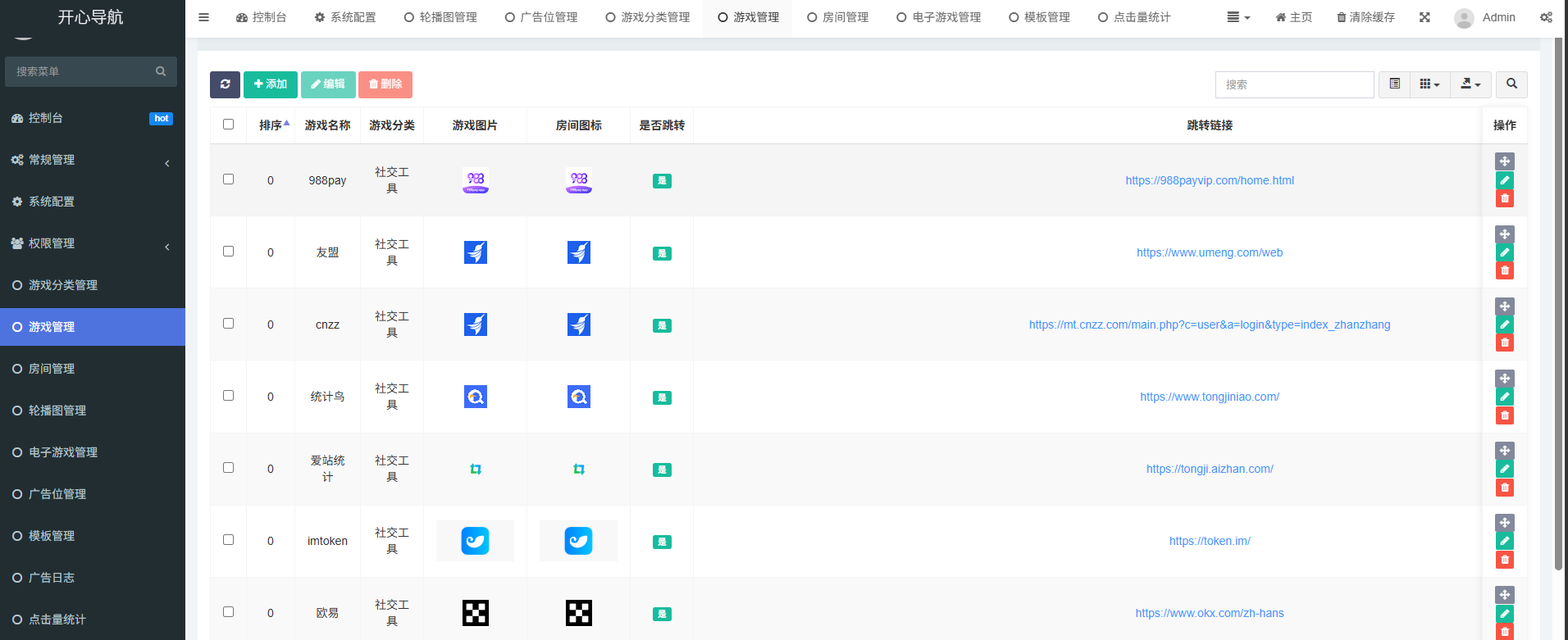
Task: Switch to 房间管理 tab
Action: [837, 17]
